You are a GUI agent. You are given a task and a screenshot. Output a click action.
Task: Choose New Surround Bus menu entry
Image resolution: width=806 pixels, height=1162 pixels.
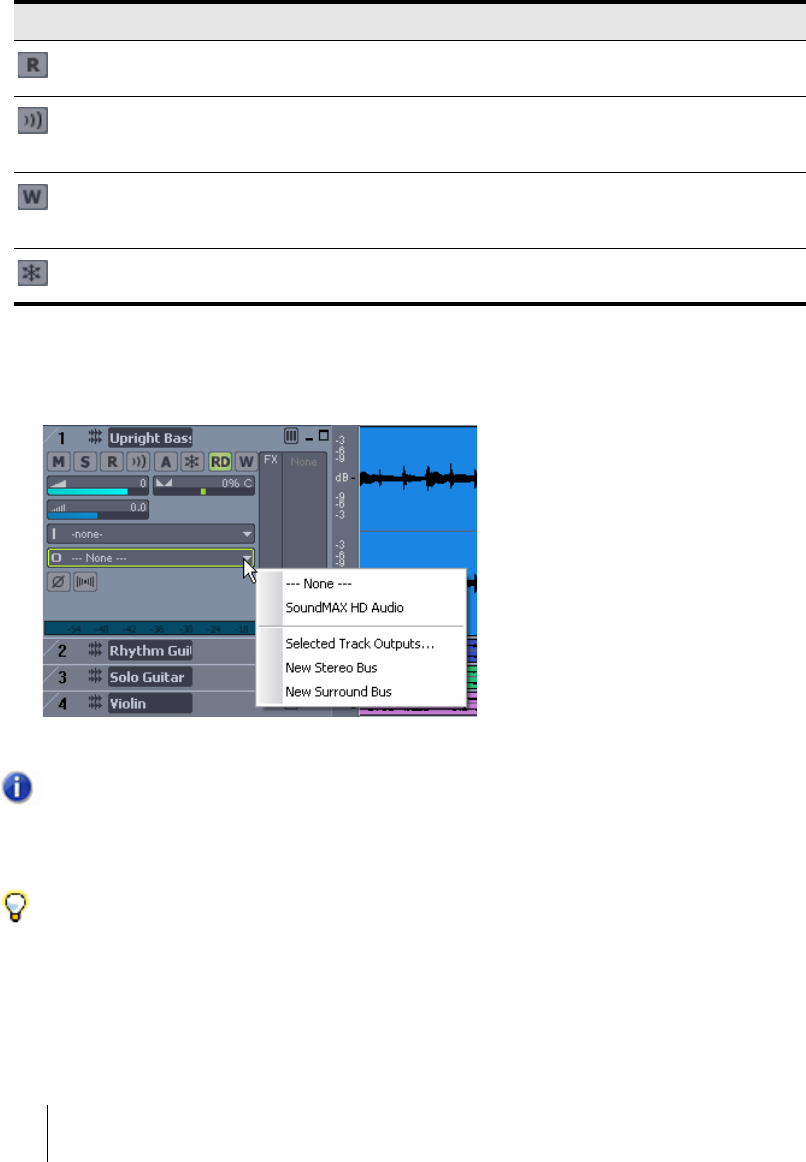pyautogui.click(x=338, y=691)
